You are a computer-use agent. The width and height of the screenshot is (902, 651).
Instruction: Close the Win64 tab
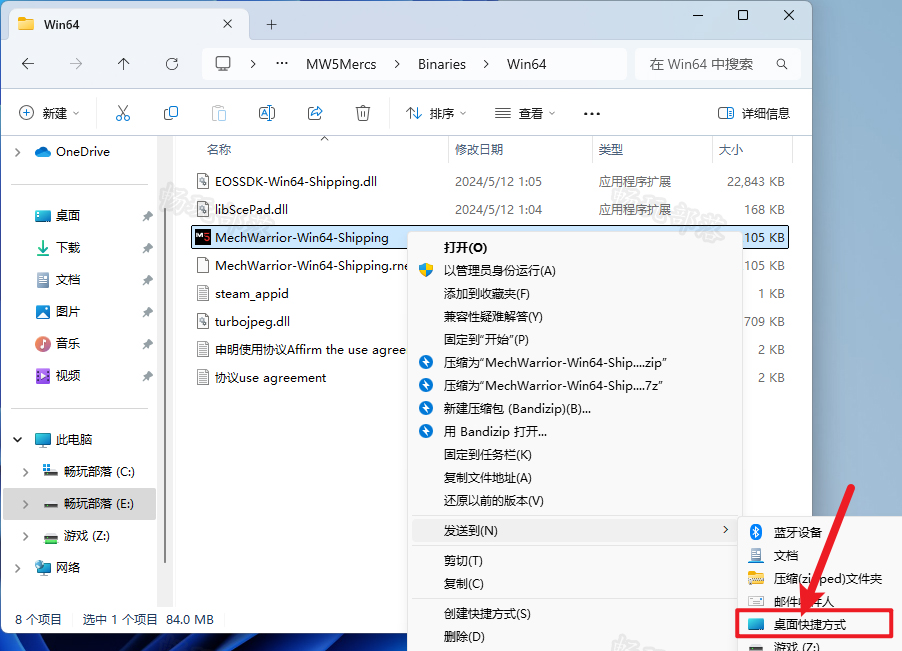coord(227,24)
